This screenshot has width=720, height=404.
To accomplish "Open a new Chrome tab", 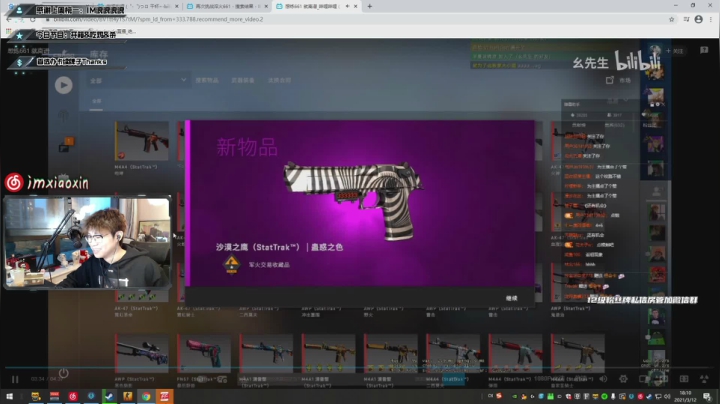I will 370,6.
